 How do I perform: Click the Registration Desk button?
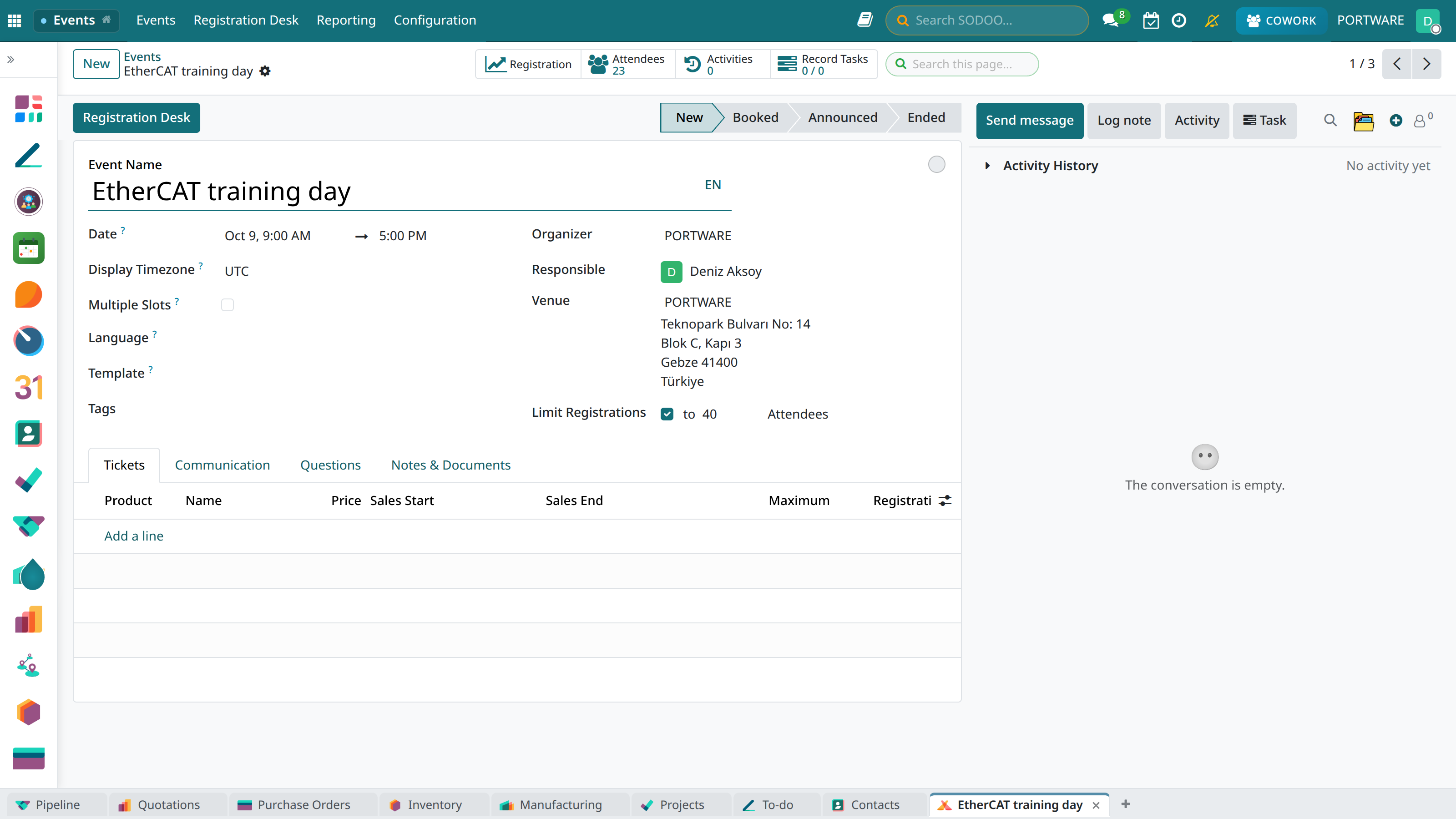tap(136, 117)
